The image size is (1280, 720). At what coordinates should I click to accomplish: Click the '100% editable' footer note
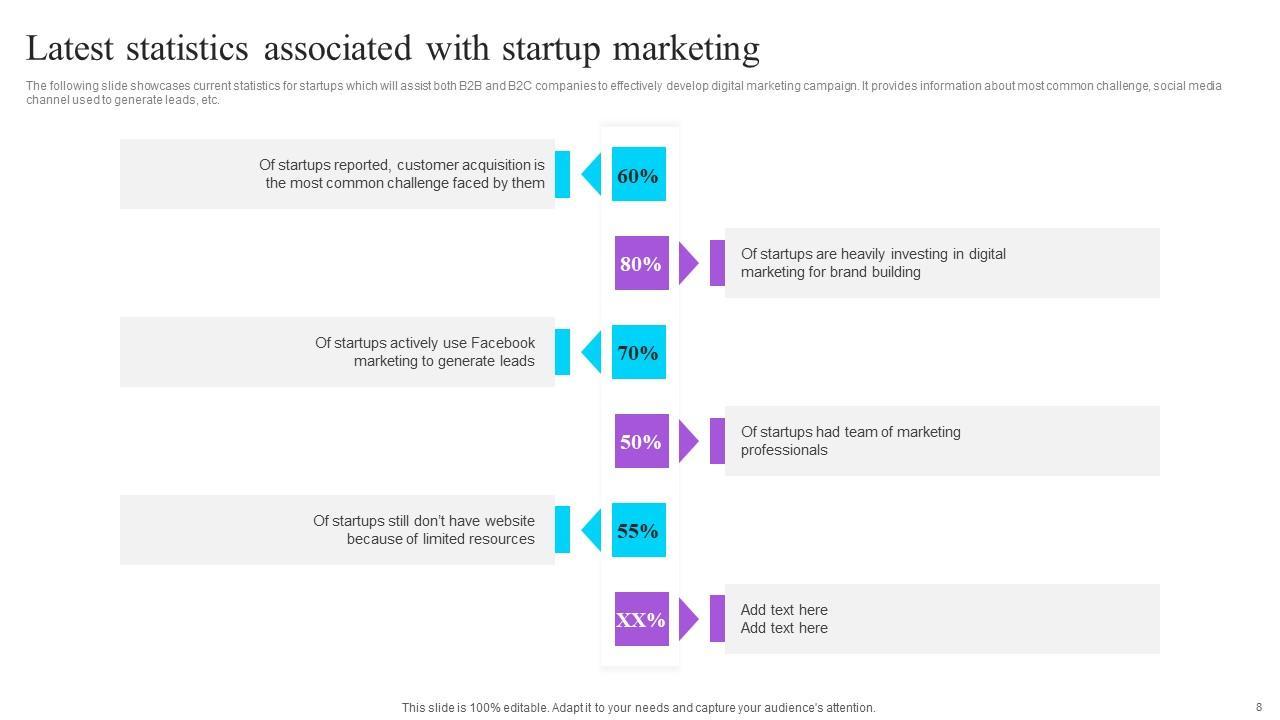coord(638,707)
